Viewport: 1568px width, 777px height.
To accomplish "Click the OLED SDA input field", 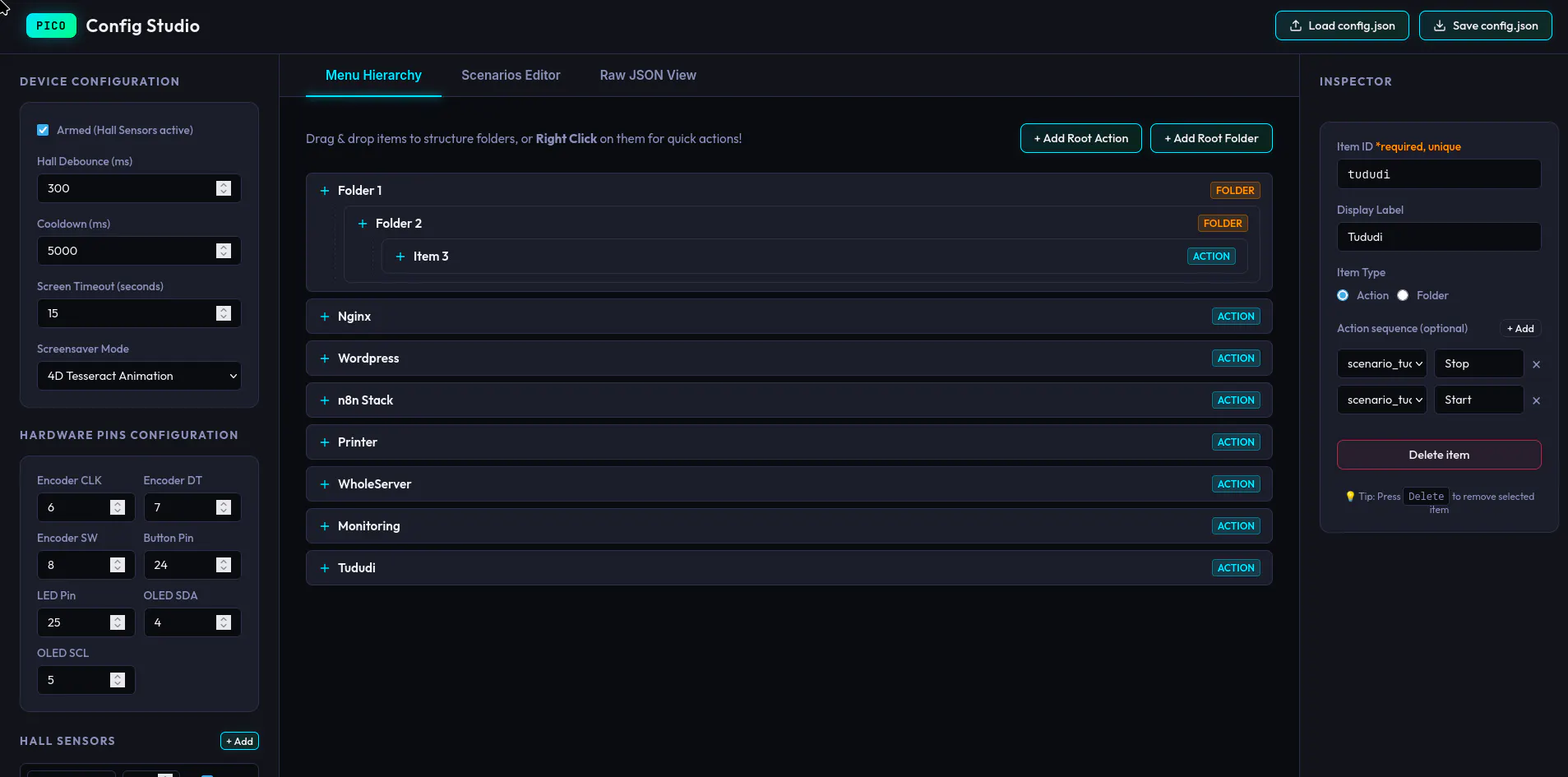I will [x=192, y=622].
